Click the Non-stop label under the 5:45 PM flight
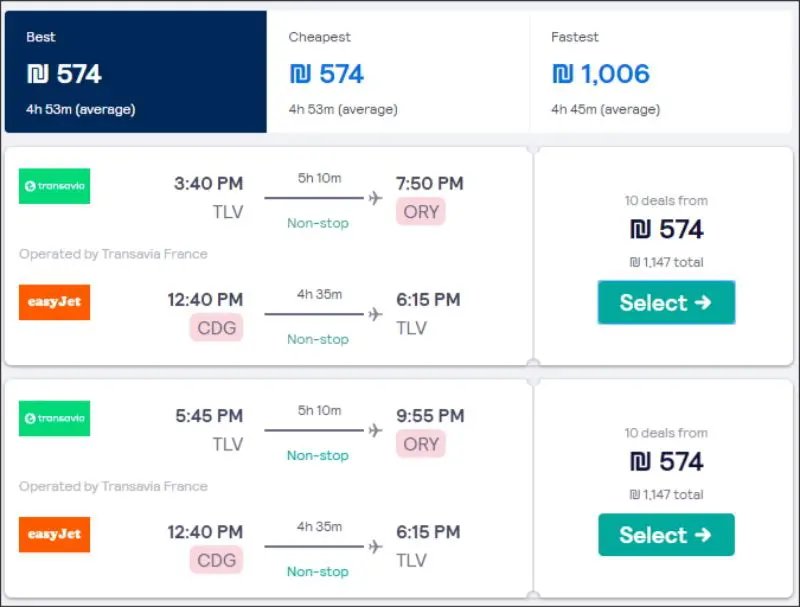 (318, 455)
